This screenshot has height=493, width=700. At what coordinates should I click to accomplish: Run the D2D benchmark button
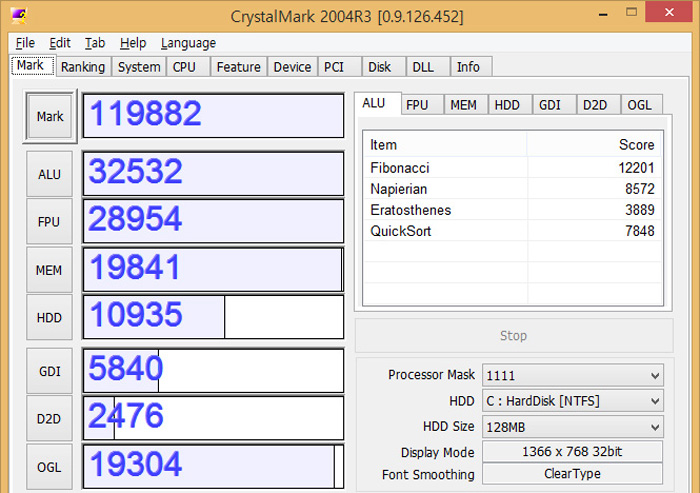click(49, 419)
